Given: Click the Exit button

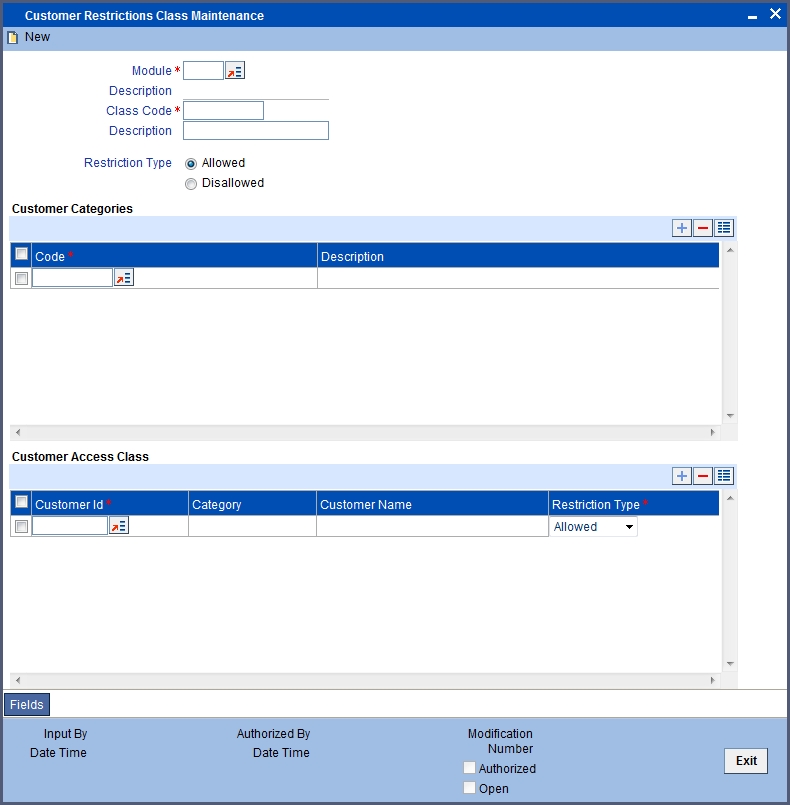Looking at the screenshot, I should (746, 760).
